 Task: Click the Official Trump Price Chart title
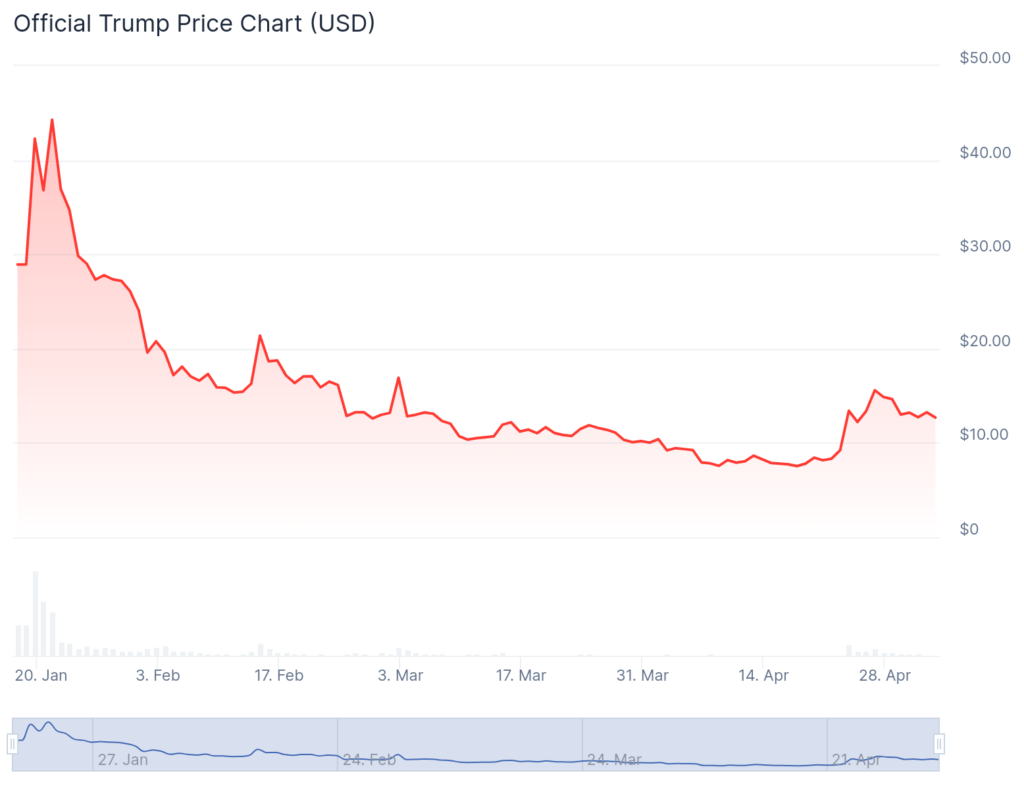[195, 24]
